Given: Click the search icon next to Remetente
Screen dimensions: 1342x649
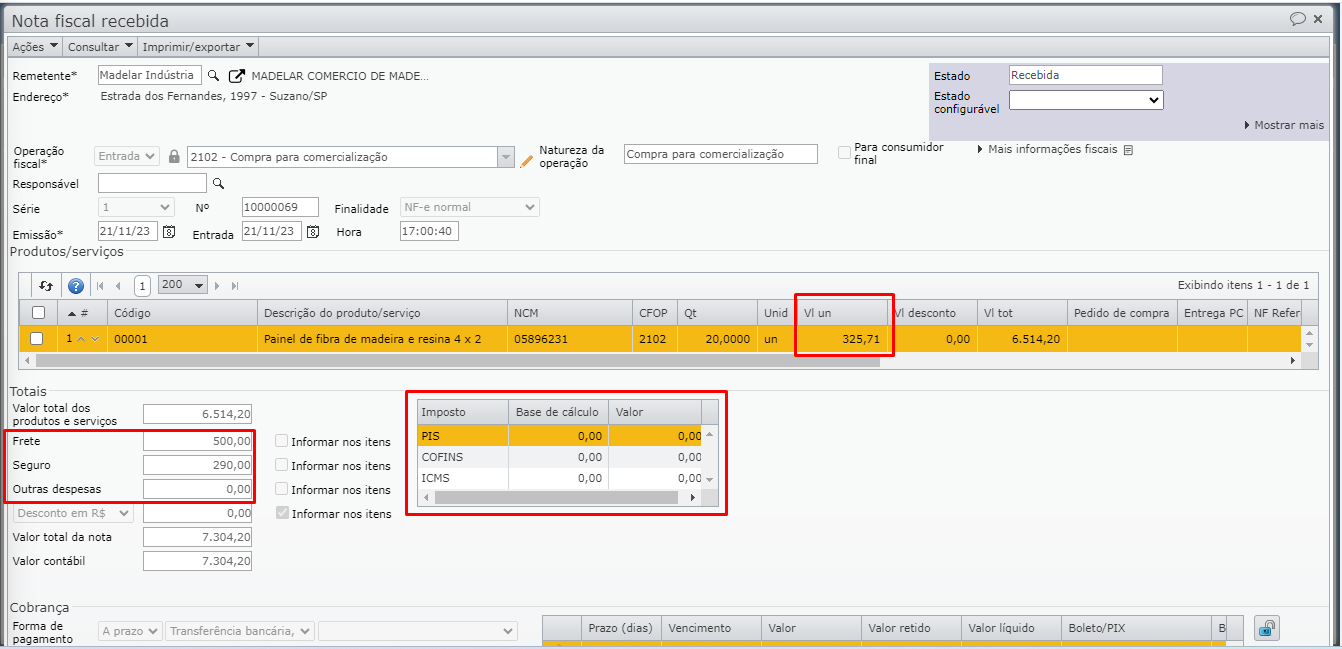Looking at the screenshot, I should point(214,76).
